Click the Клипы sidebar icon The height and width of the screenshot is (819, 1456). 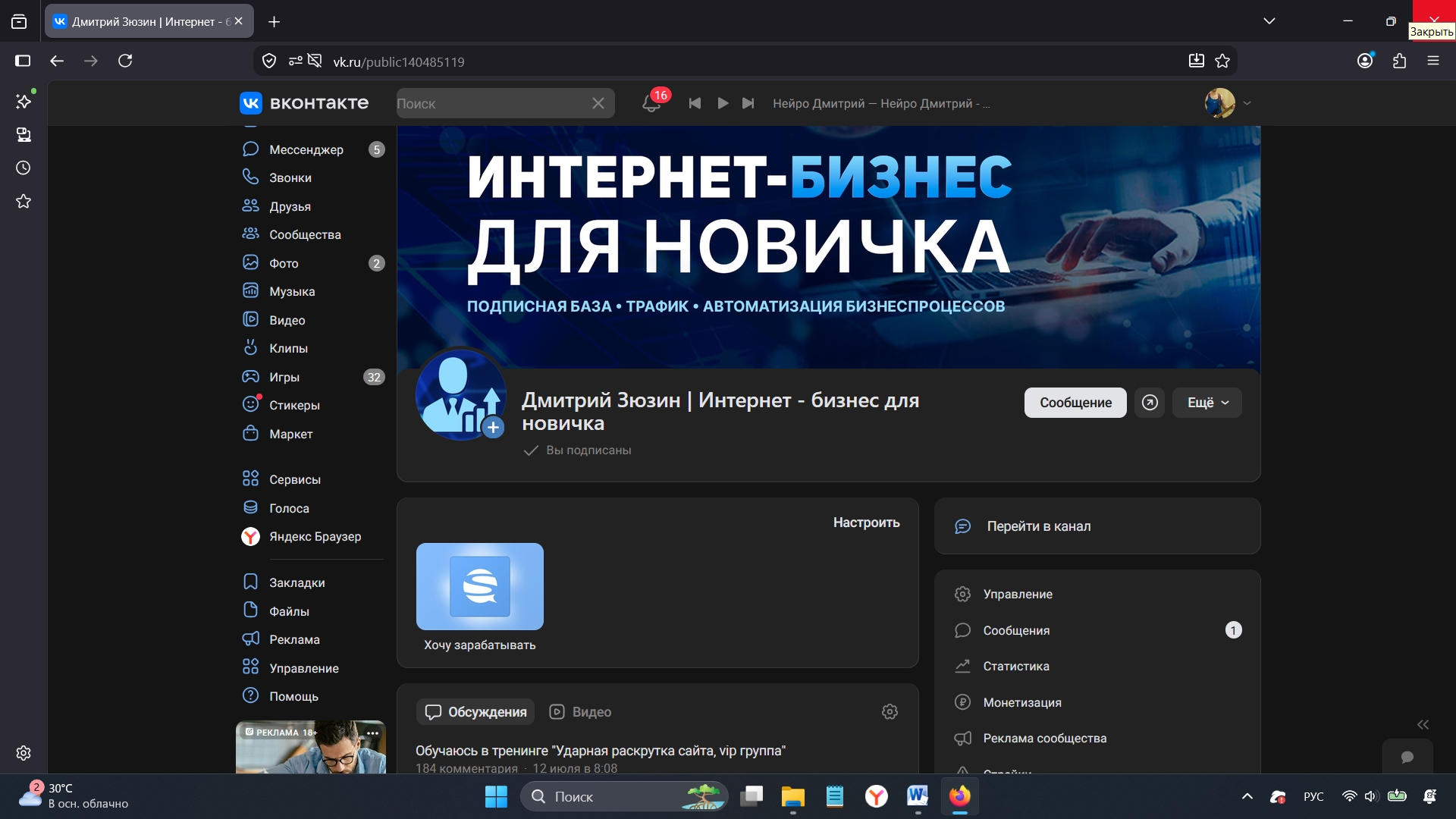pyautogui.click(x=250, y=347)
